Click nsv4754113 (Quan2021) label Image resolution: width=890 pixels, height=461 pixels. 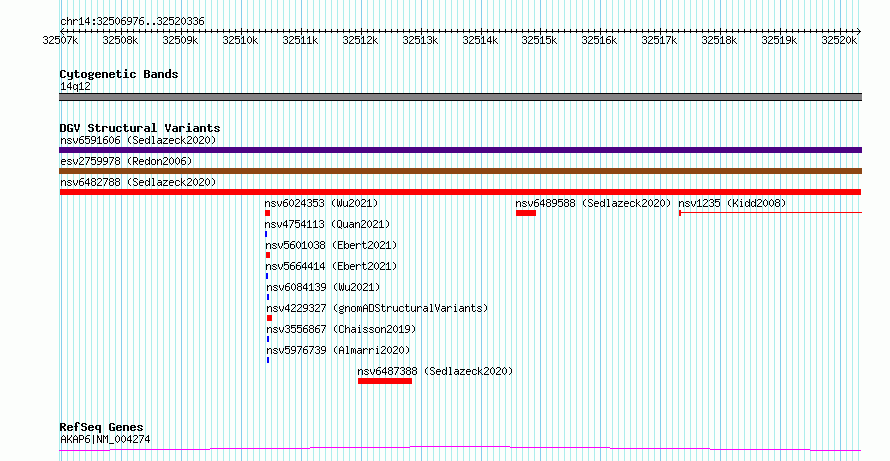pyautogui.click(x=328, y=224)
